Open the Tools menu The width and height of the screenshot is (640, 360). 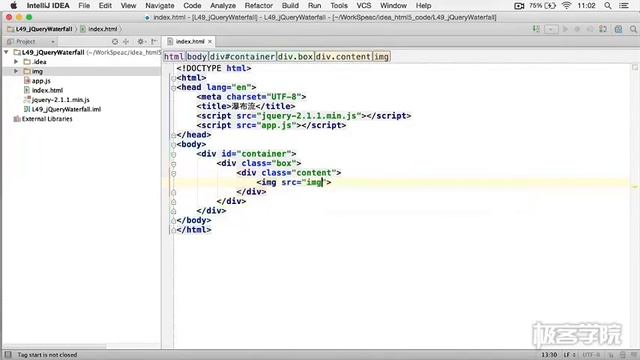(x=339, y=6)
